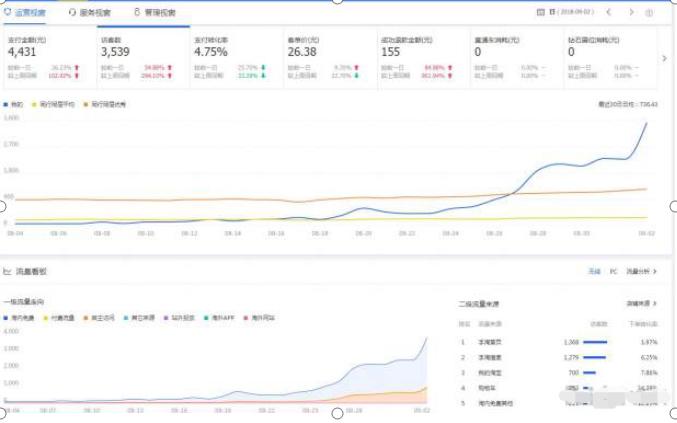Click the 流量看板 chart icon
This screenshot has width=677, height=423.
click(7, 271)
